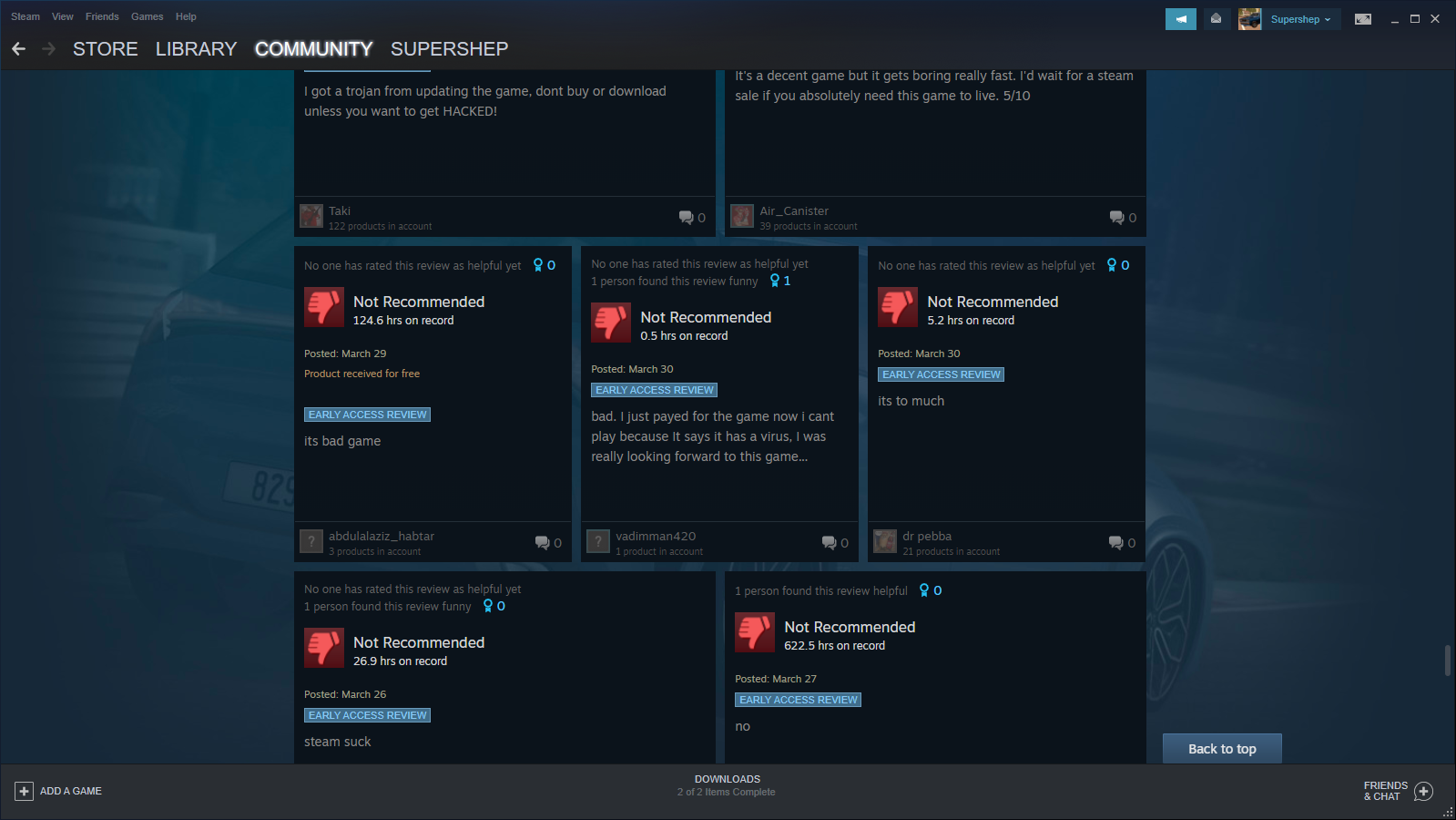This screenshot has width=1456, height=820.
Task: Click Early Access Review tag on 0.5 hrs review
Action: 655,390
